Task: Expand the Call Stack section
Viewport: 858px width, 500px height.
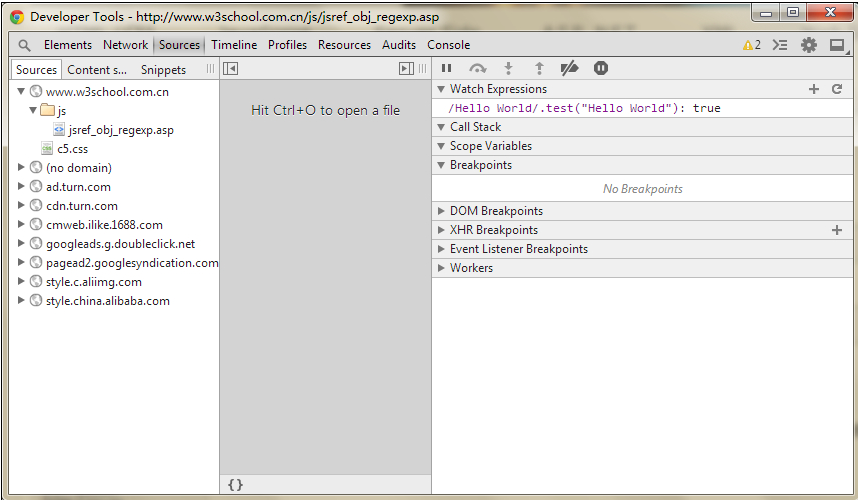Action: 475,127
